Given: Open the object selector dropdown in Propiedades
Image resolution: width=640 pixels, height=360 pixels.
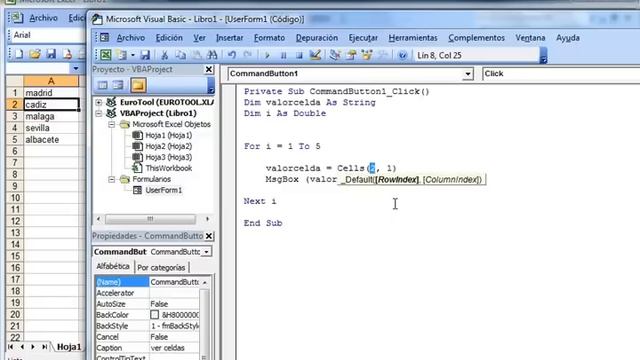Looking at the screenshot, I should (207, 252).
